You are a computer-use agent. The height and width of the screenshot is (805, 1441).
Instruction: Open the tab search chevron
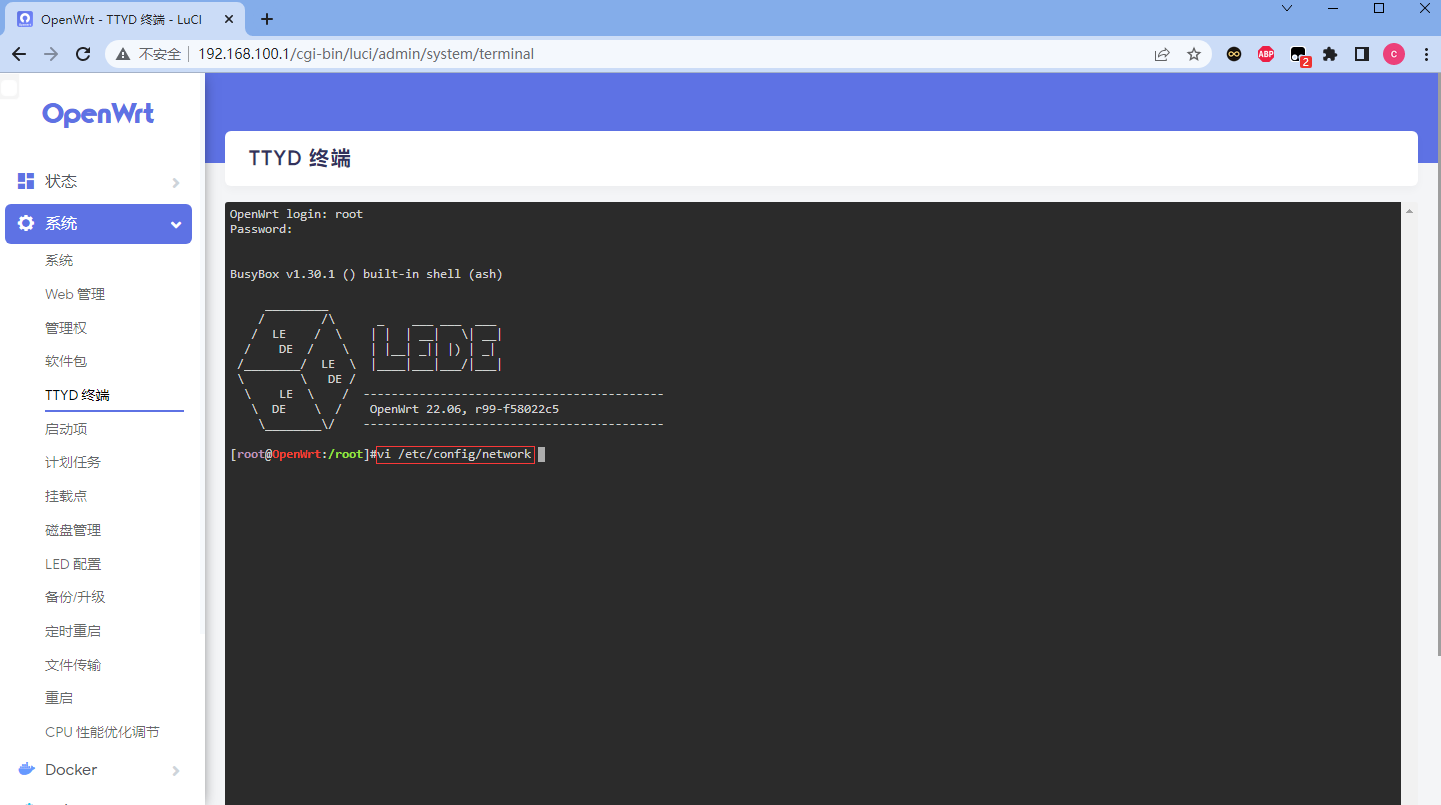(1287, 8)
